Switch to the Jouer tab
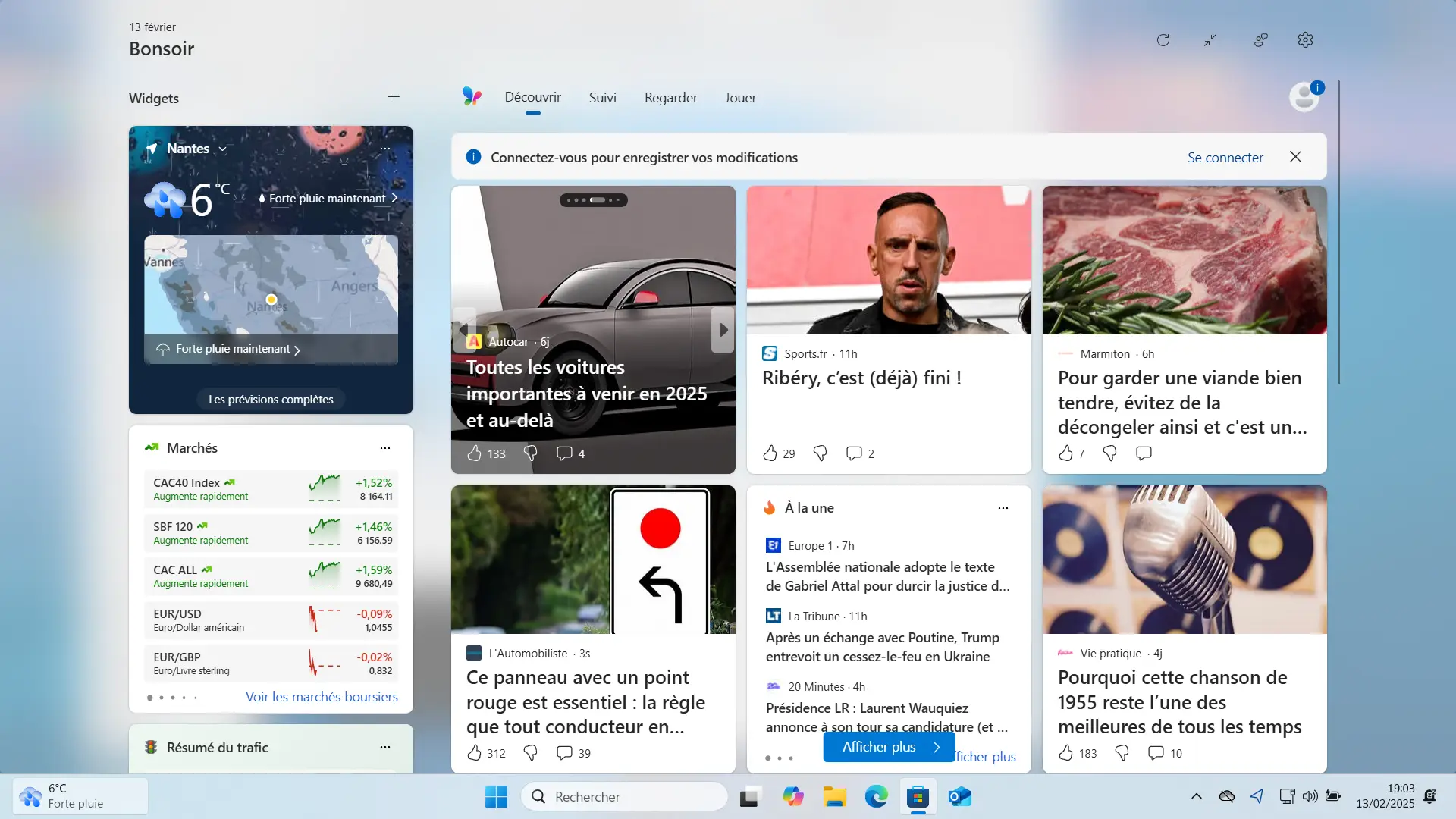This screenshot has width=1456, height=819. click(740, 98)
